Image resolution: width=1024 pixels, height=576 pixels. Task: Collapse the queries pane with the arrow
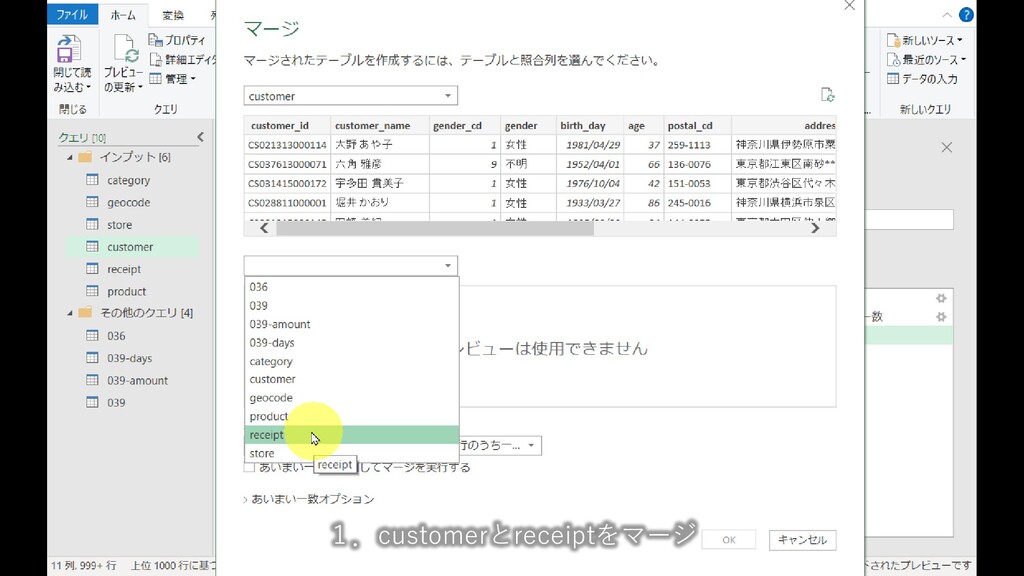coord(200,136)
